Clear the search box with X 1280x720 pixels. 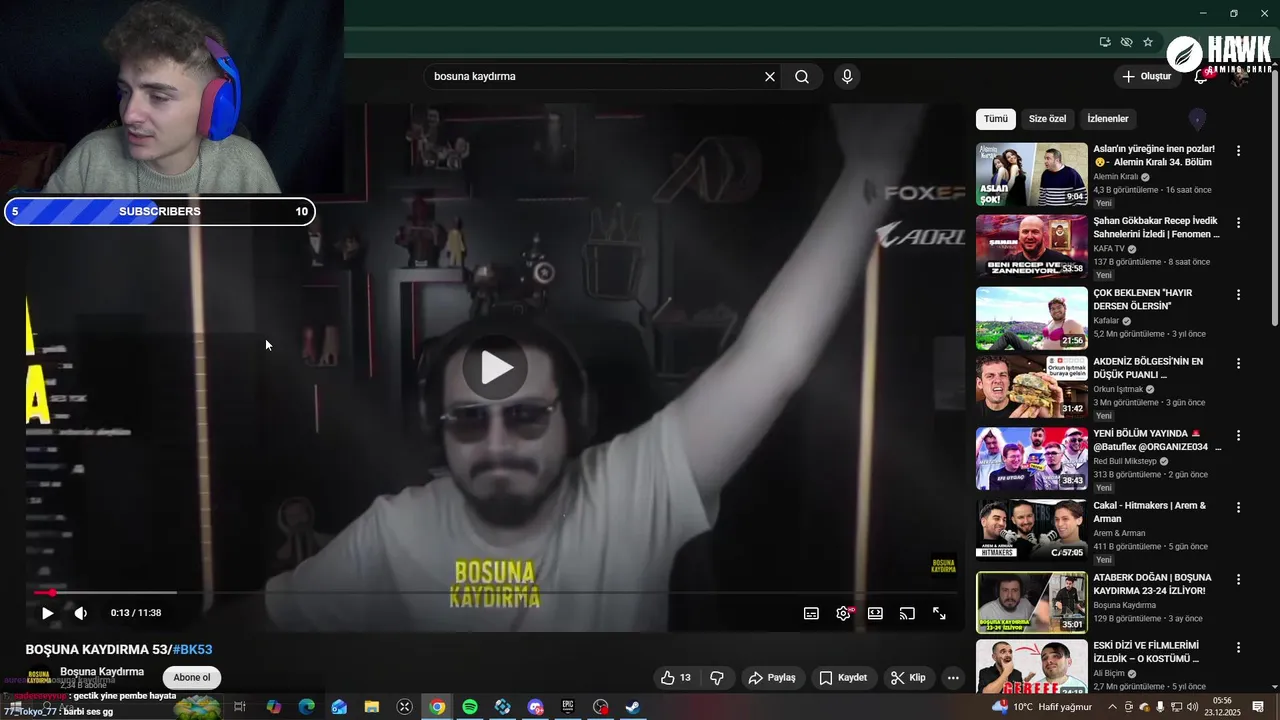pyautogui.click(x=770, y=77)
